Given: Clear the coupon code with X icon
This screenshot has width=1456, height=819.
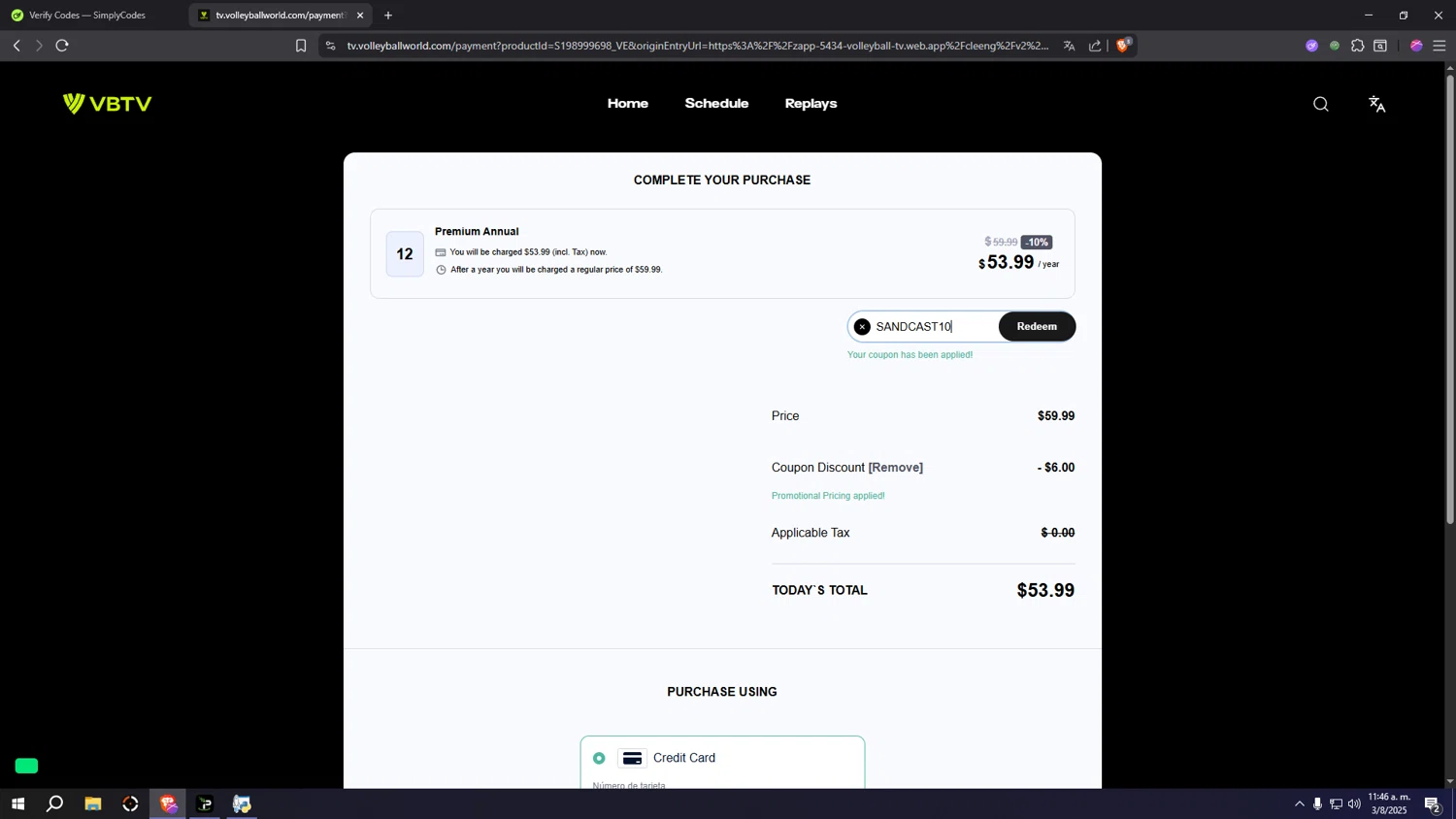Looking at the screenshot, I should [x=862, y=327].
